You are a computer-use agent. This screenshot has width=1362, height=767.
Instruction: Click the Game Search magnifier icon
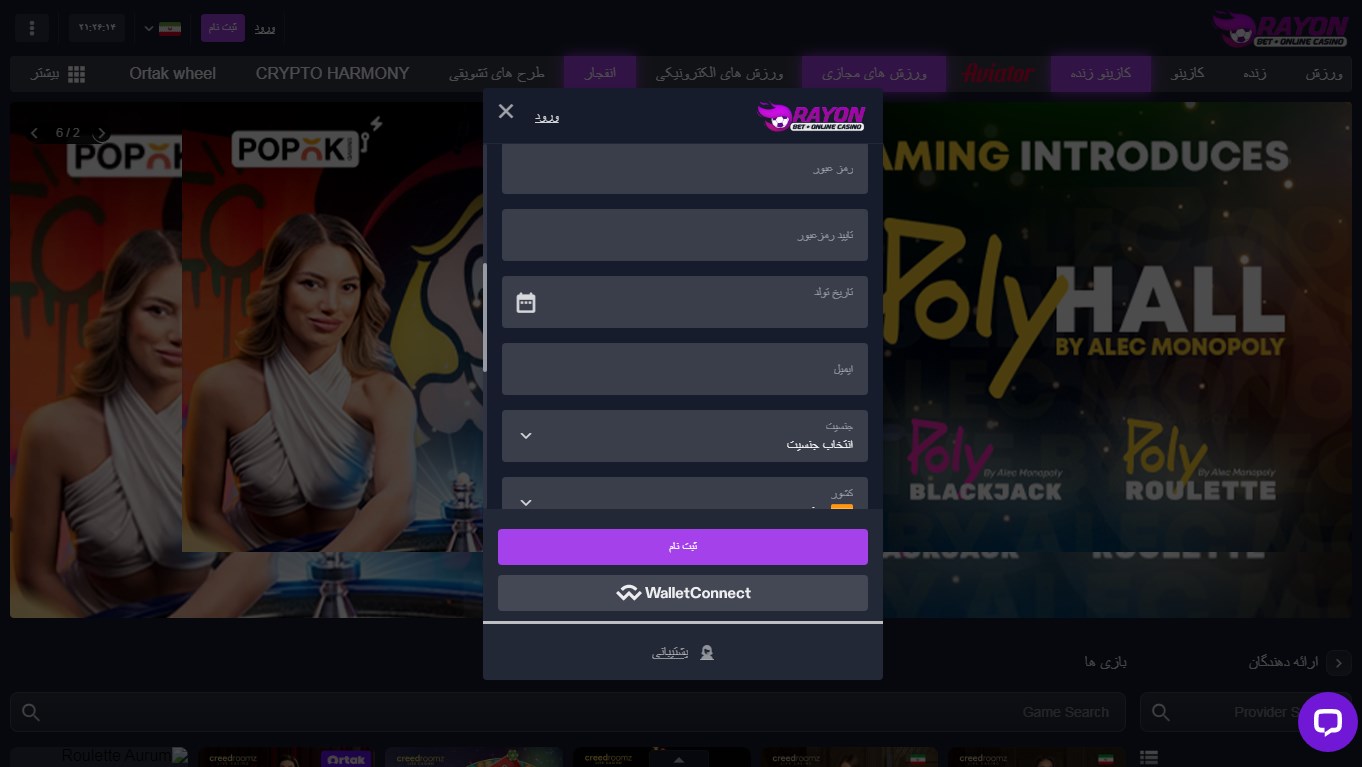[x=31, y=712]
